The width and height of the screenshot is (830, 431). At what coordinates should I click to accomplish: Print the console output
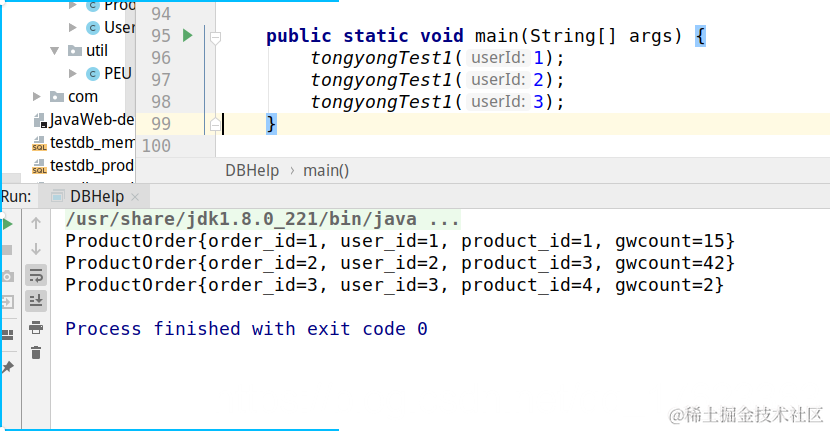(36, 327)
